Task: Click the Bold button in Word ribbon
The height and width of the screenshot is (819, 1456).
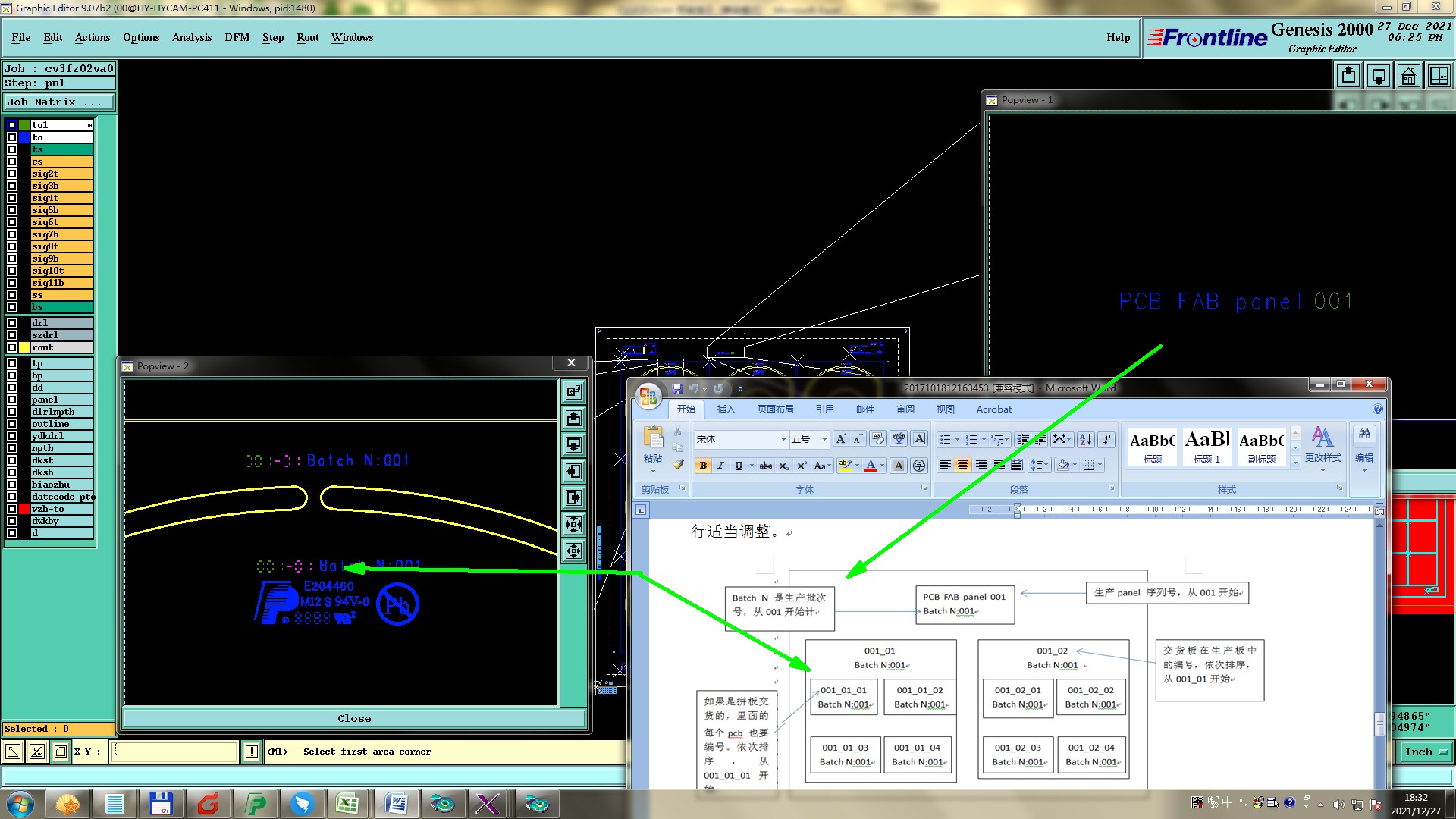Action: coord(703,466)
